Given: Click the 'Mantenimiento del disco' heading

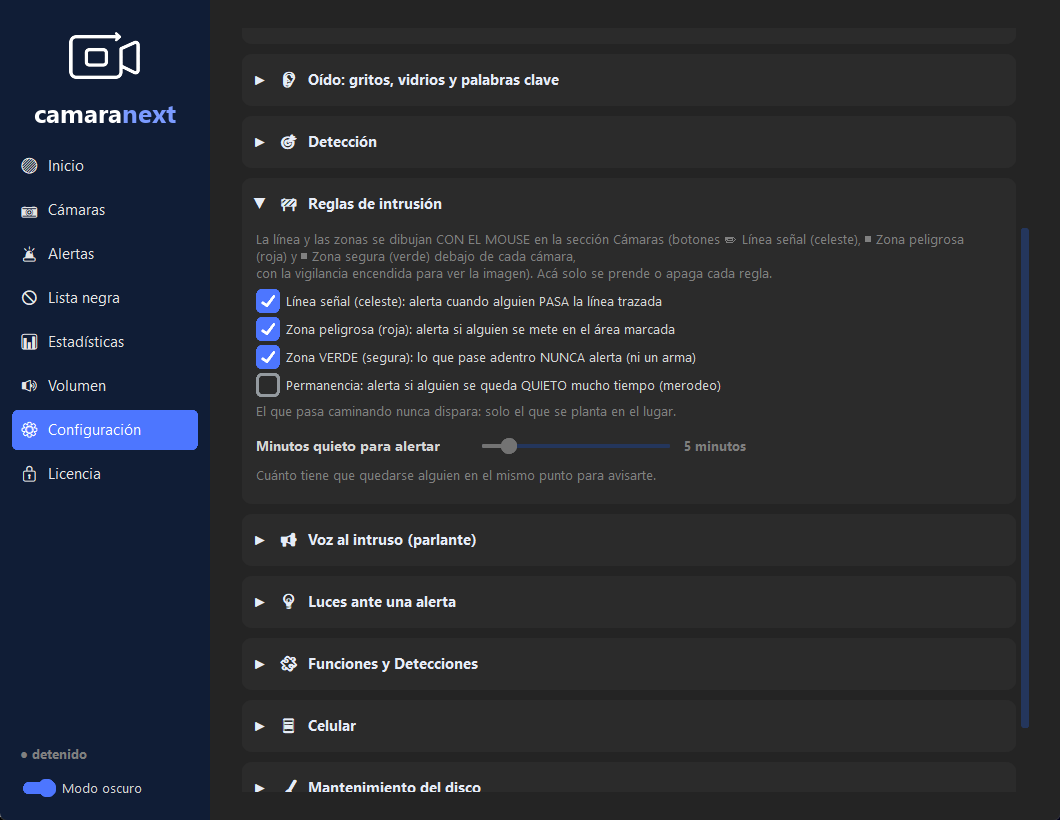Looking at the screenshot, I should click(x=394, y=786).
